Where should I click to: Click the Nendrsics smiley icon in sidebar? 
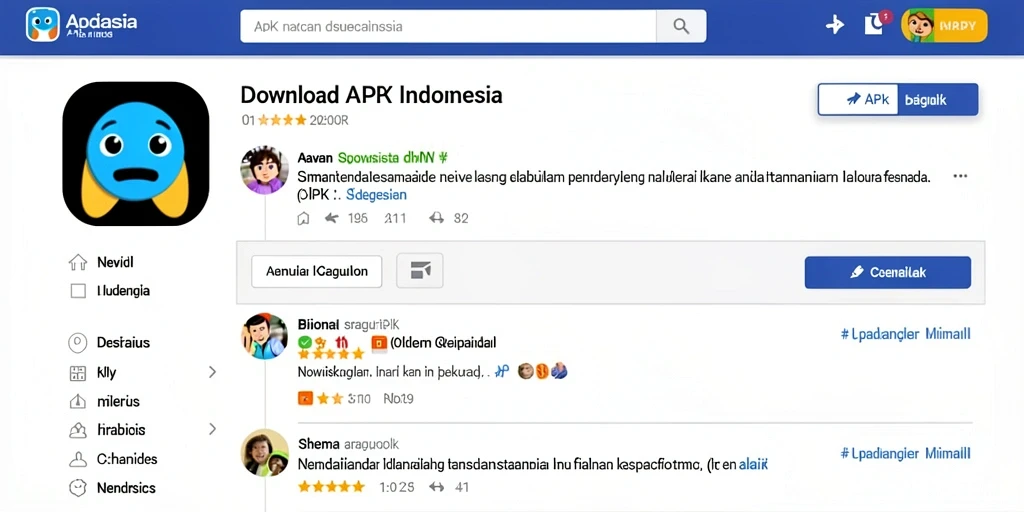77,488
